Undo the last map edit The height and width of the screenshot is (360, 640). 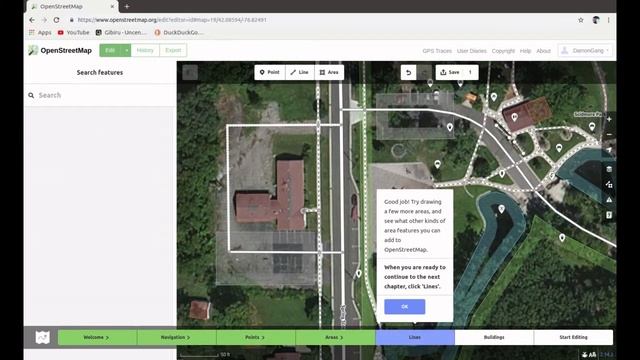[x=408, y=72]
